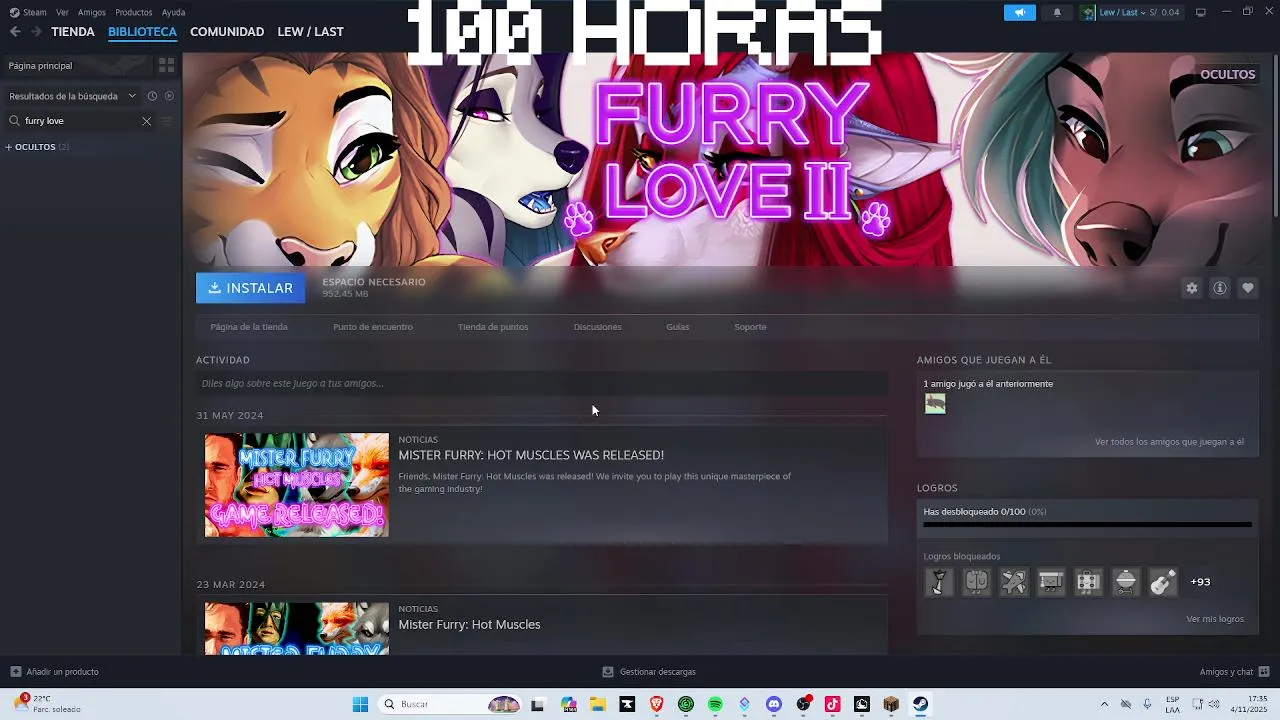
Task: Open game information icon
Action: pyautogui.click(x=1220, y=288)
